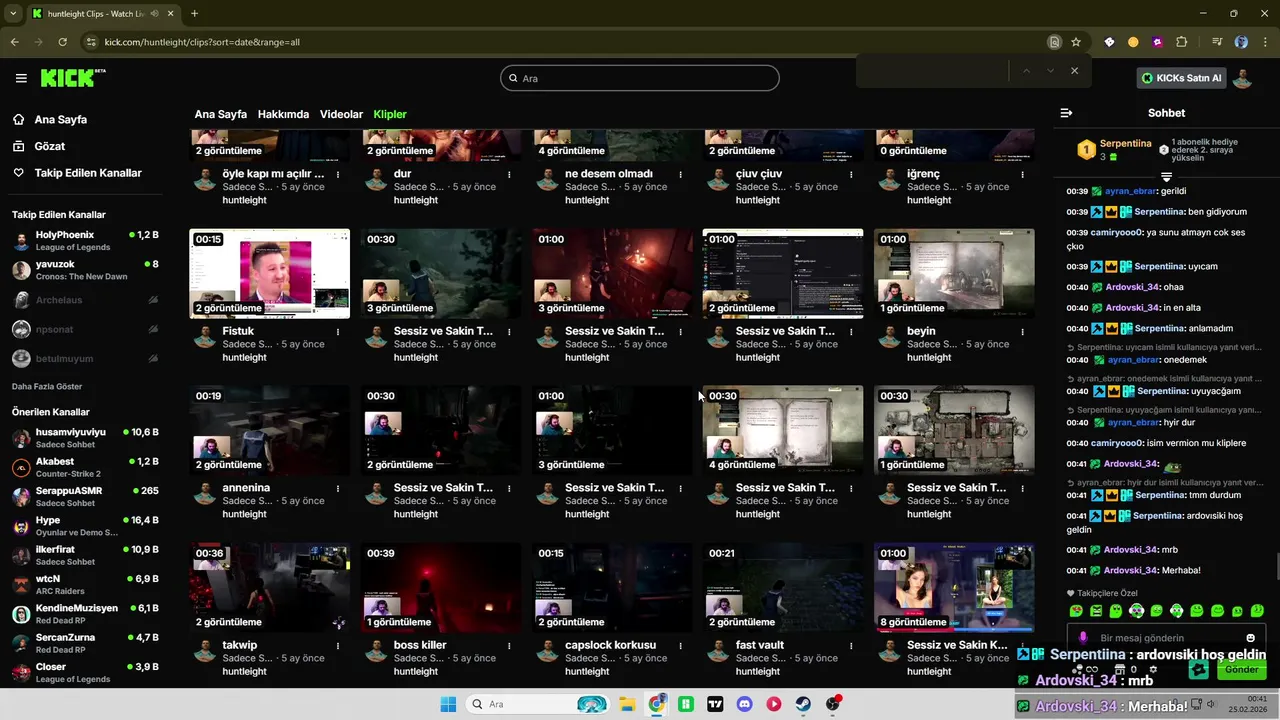Viewport: 1280px width, 720px height.
Task: Switch to the Ana Sayfa channel tab
Action: tap(221, 114)
